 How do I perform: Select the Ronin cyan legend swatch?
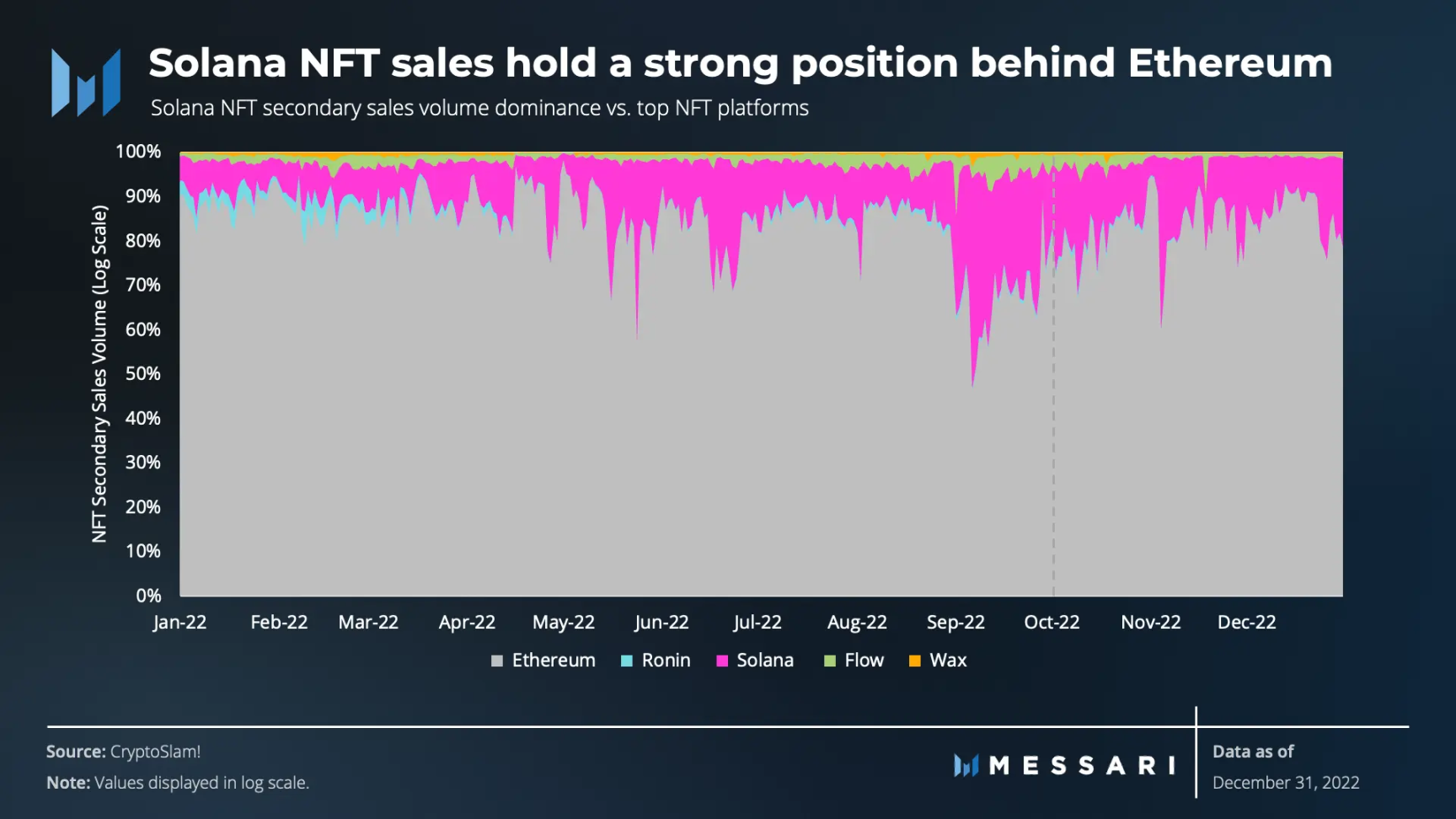(627, 661)
